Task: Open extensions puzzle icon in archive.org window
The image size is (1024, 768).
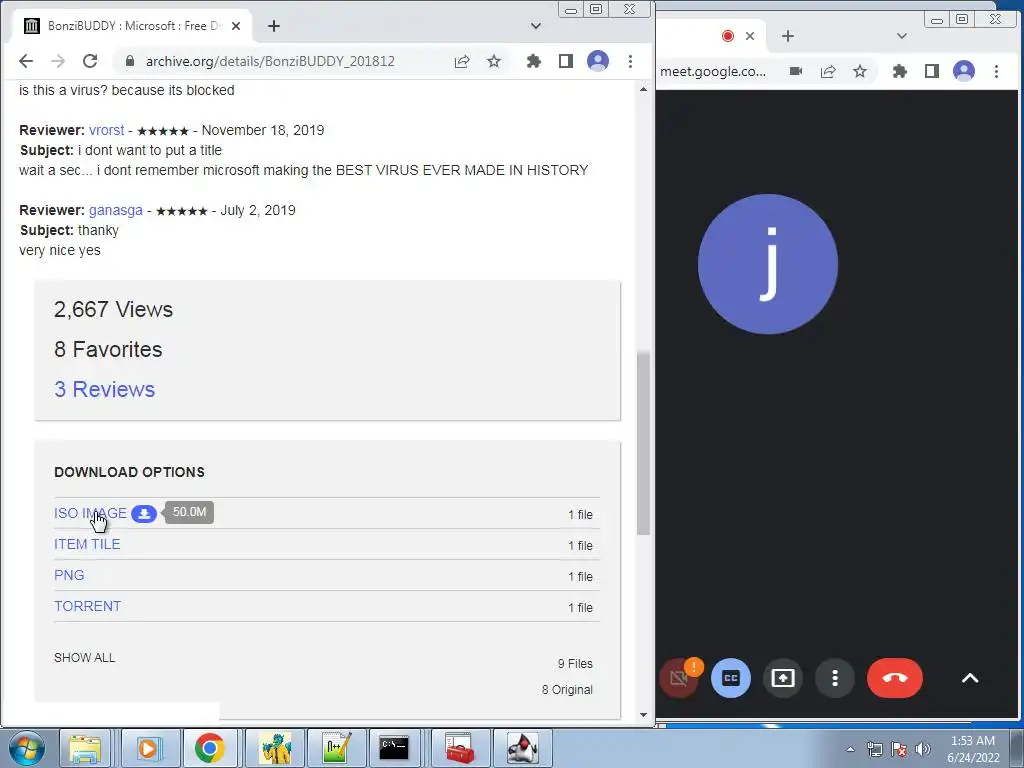Action: coord(534,61)
